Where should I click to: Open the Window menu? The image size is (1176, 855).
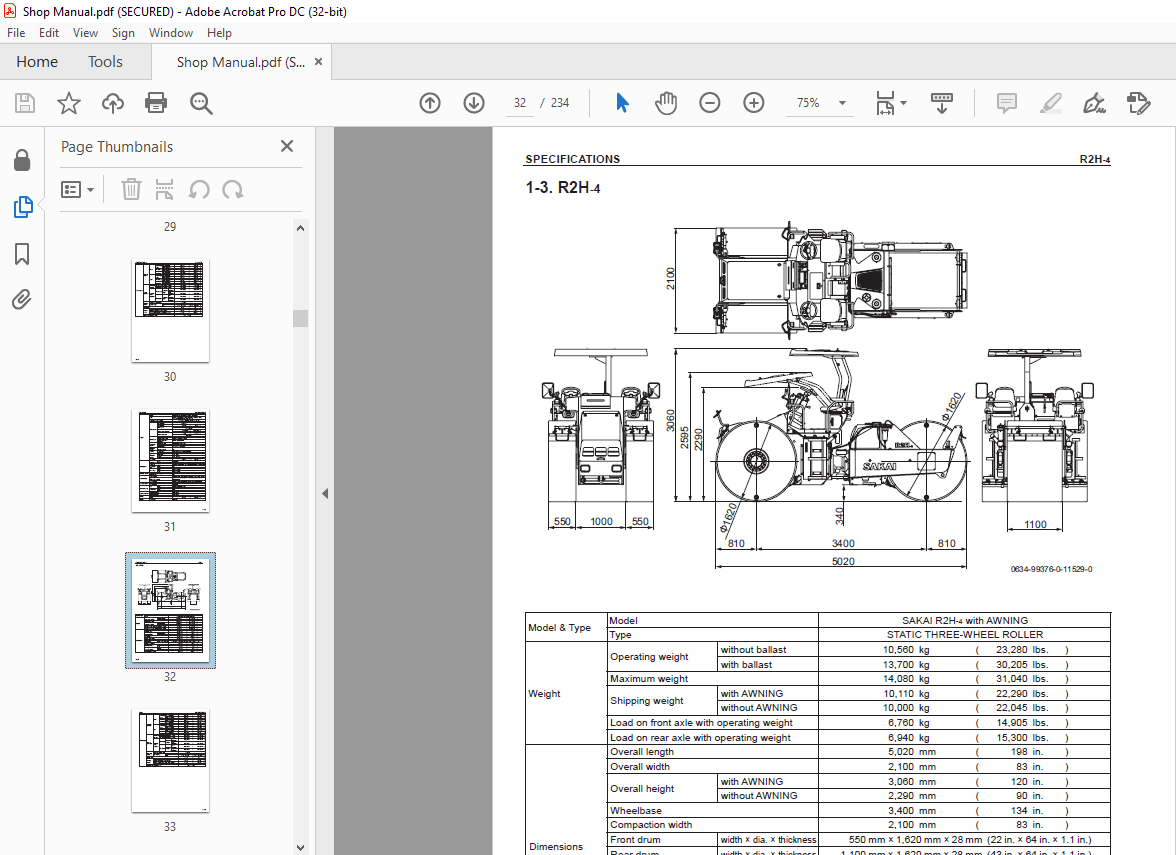[170, 33]
